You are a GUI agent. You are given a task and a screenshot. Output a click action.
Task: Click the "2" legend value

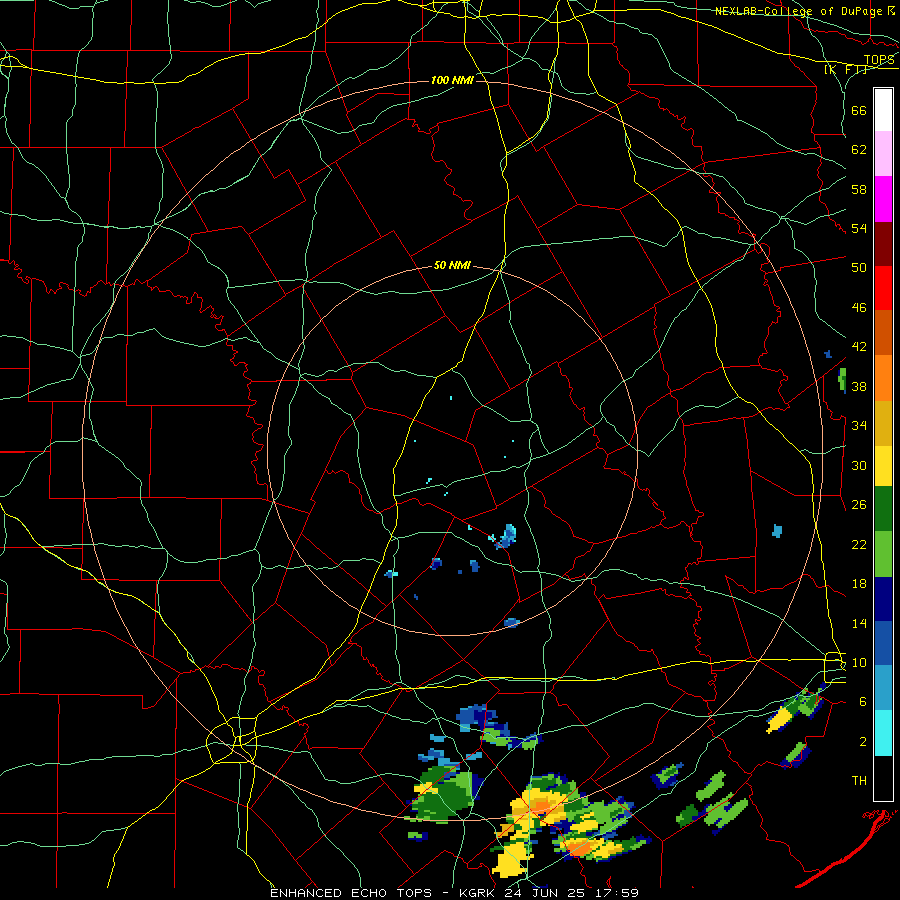click(x=863, y=742)
